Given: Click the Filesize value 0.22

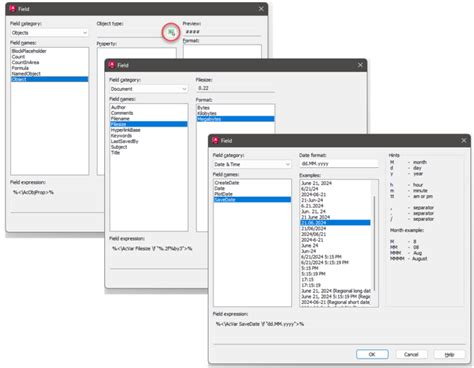Looking at the screenshot, I should point(203,88).
